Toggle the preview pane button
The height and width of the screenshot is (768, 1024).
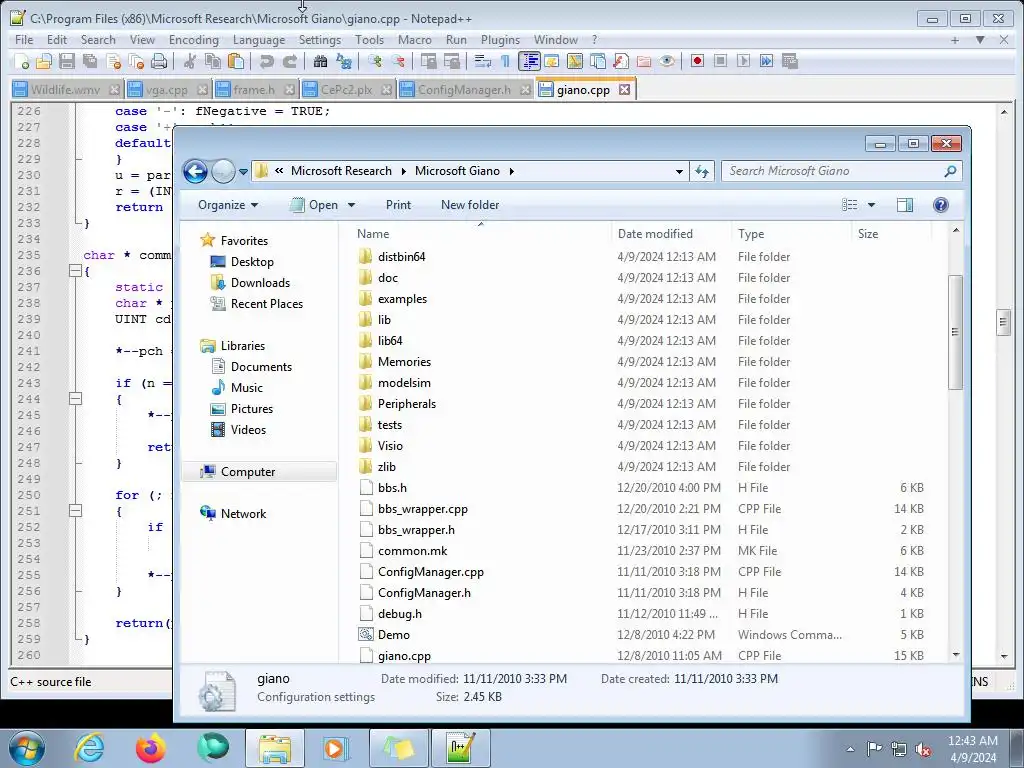point(904,205)
